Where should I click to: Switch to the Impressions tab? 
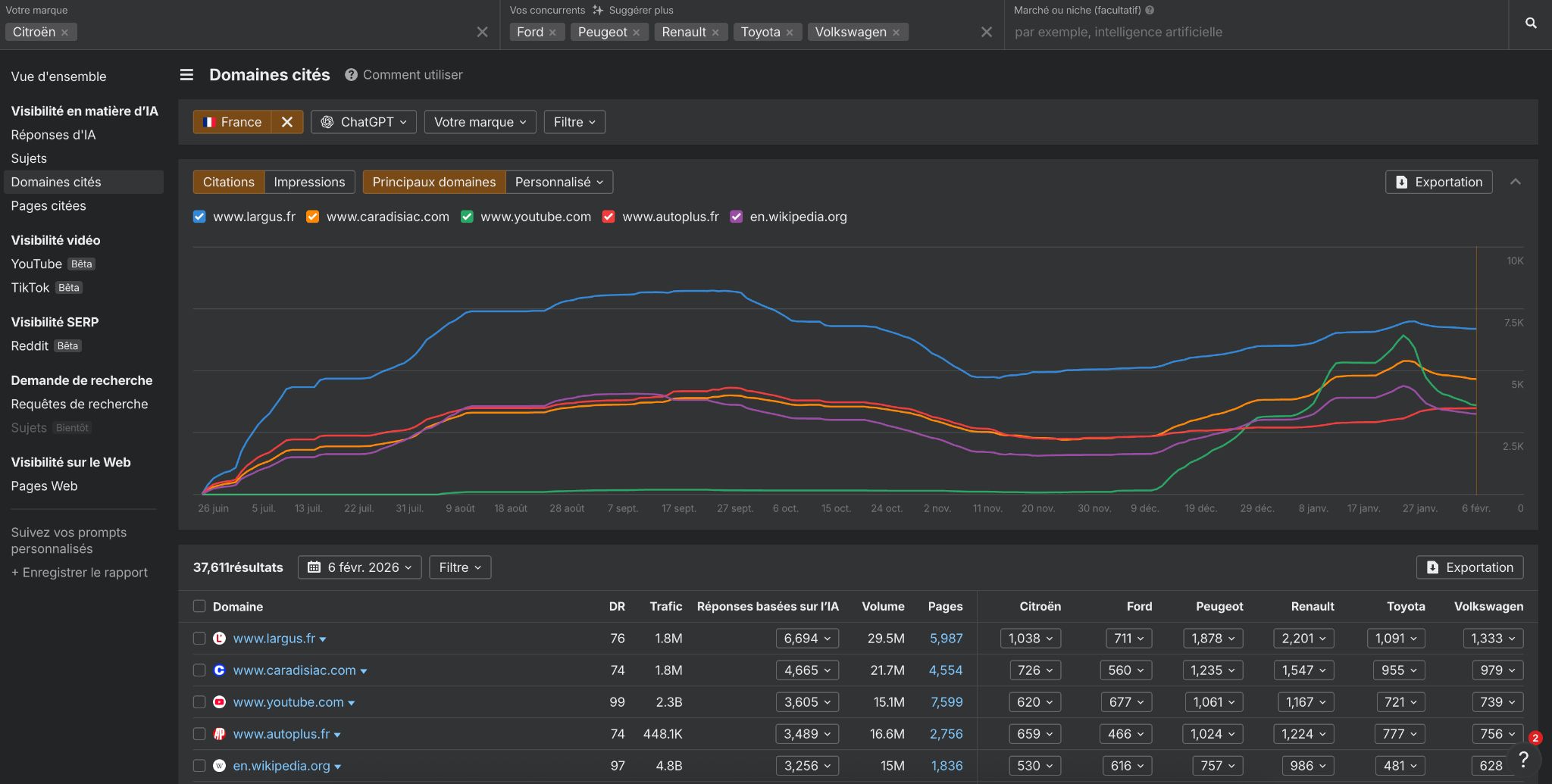[x=309, y=182]
